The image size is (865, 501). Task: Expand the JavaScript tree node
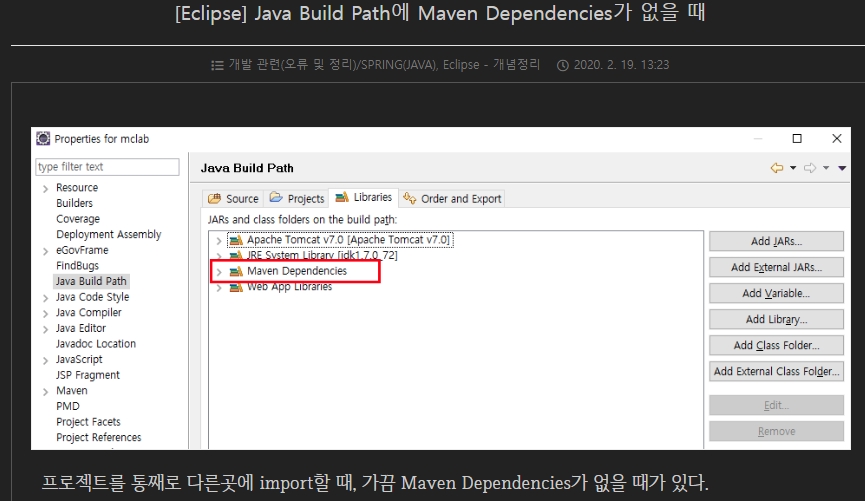(45, 360)
